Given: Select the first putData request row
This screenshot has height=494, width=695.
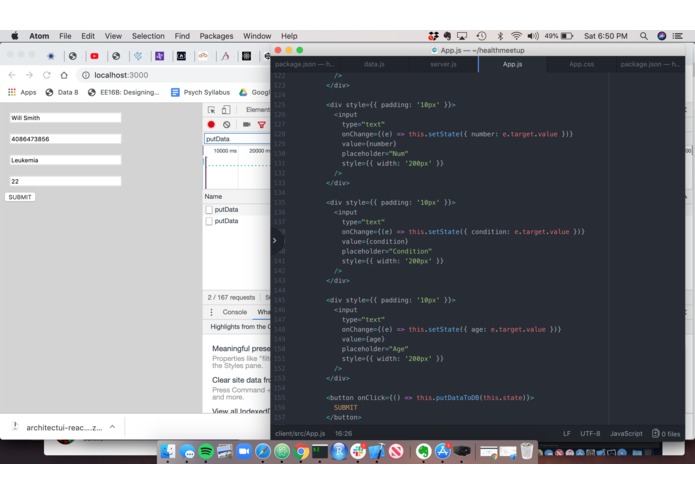Looking at the screenshot, I should 237,210.
